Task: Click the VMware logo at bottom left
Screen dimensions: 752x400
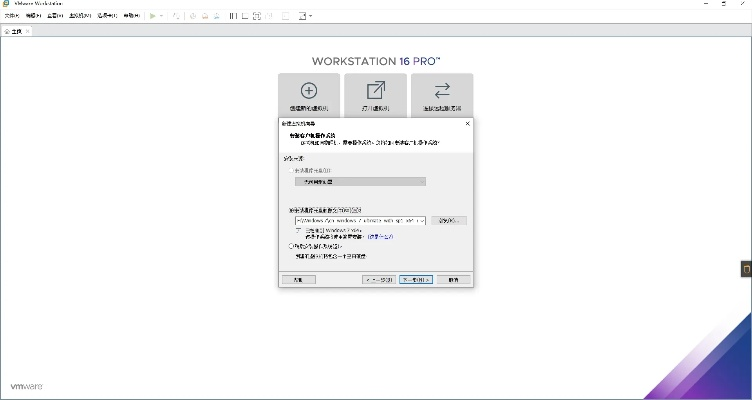Action: [x=24, y=387]
